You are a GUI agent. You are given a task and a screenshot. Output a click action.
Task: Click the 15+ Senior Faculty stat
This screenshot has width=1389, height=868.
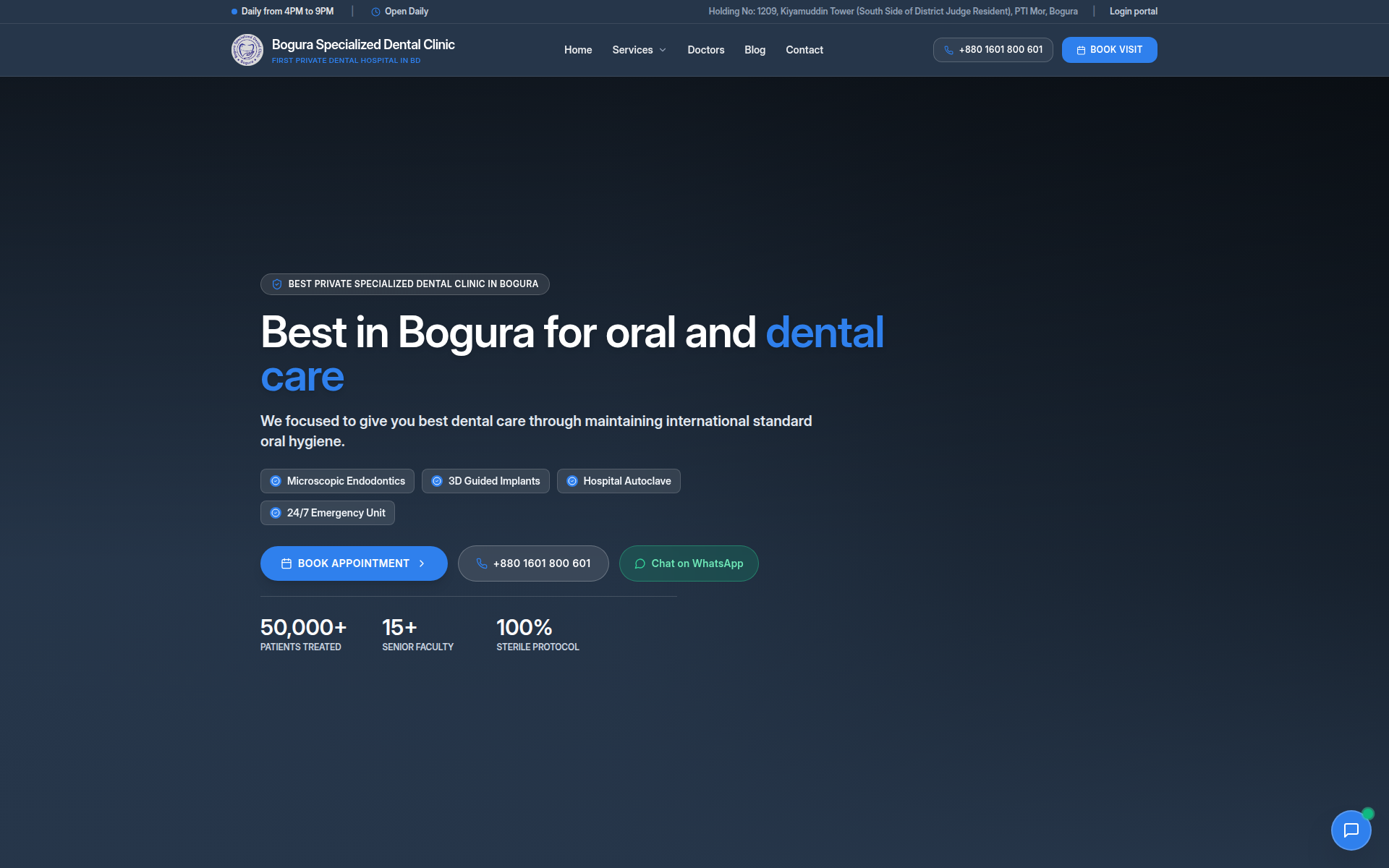(418, 634)
